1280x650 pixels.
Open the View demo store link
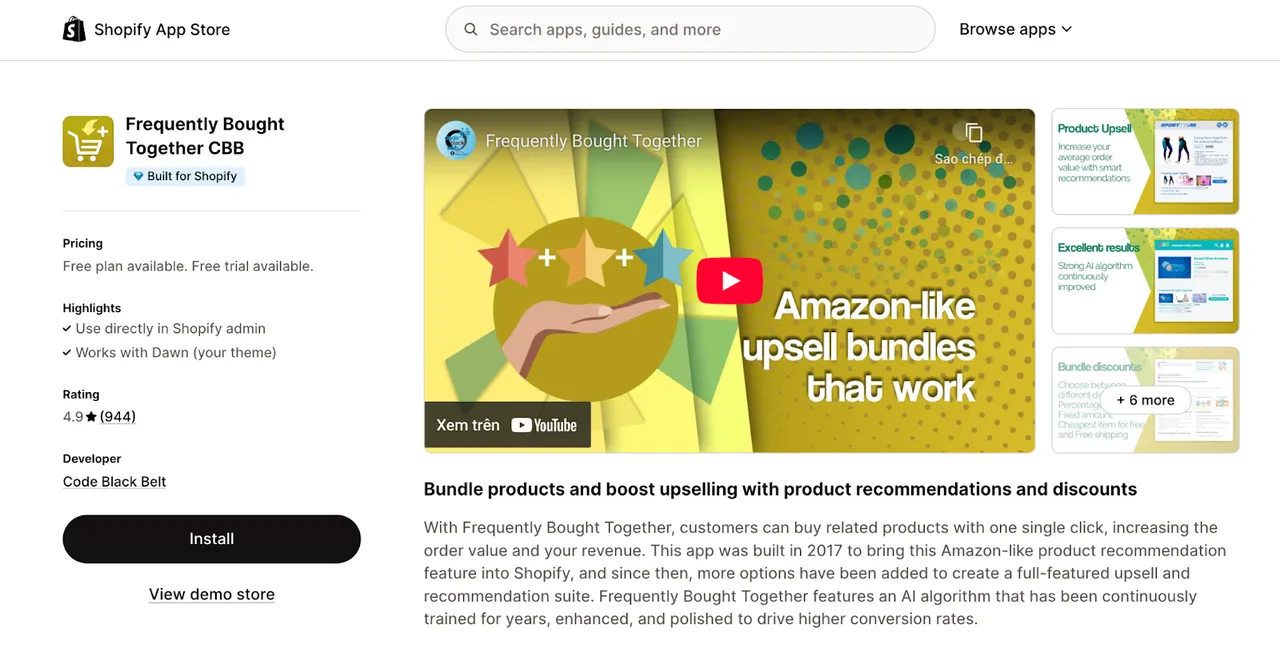coord(212,594)
